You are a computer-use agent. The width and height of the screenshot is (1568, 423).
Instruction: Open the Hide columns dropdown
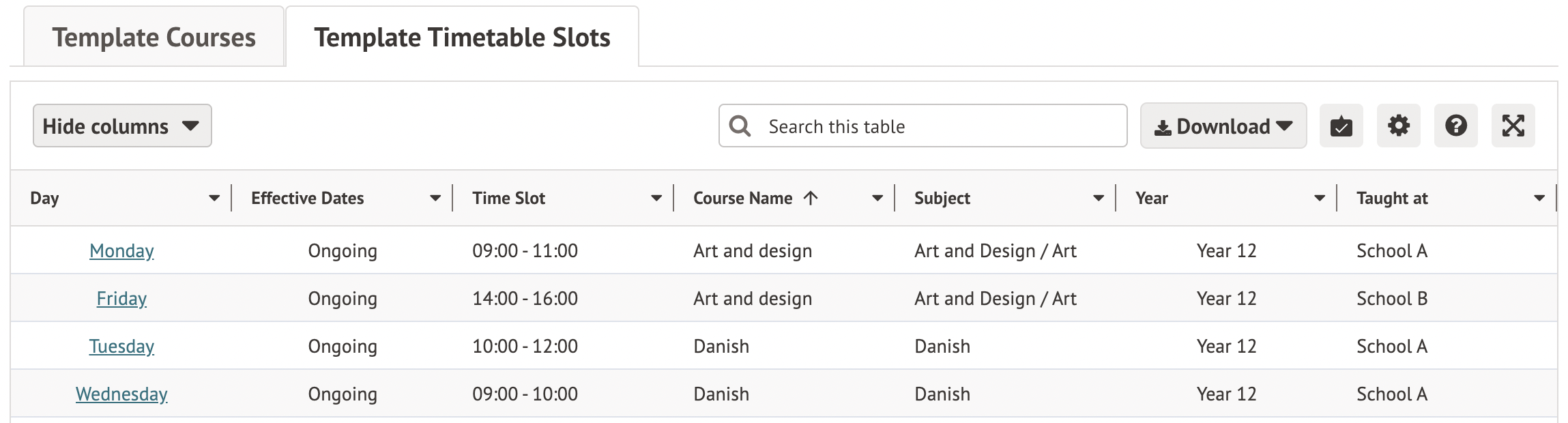point(122,126)
